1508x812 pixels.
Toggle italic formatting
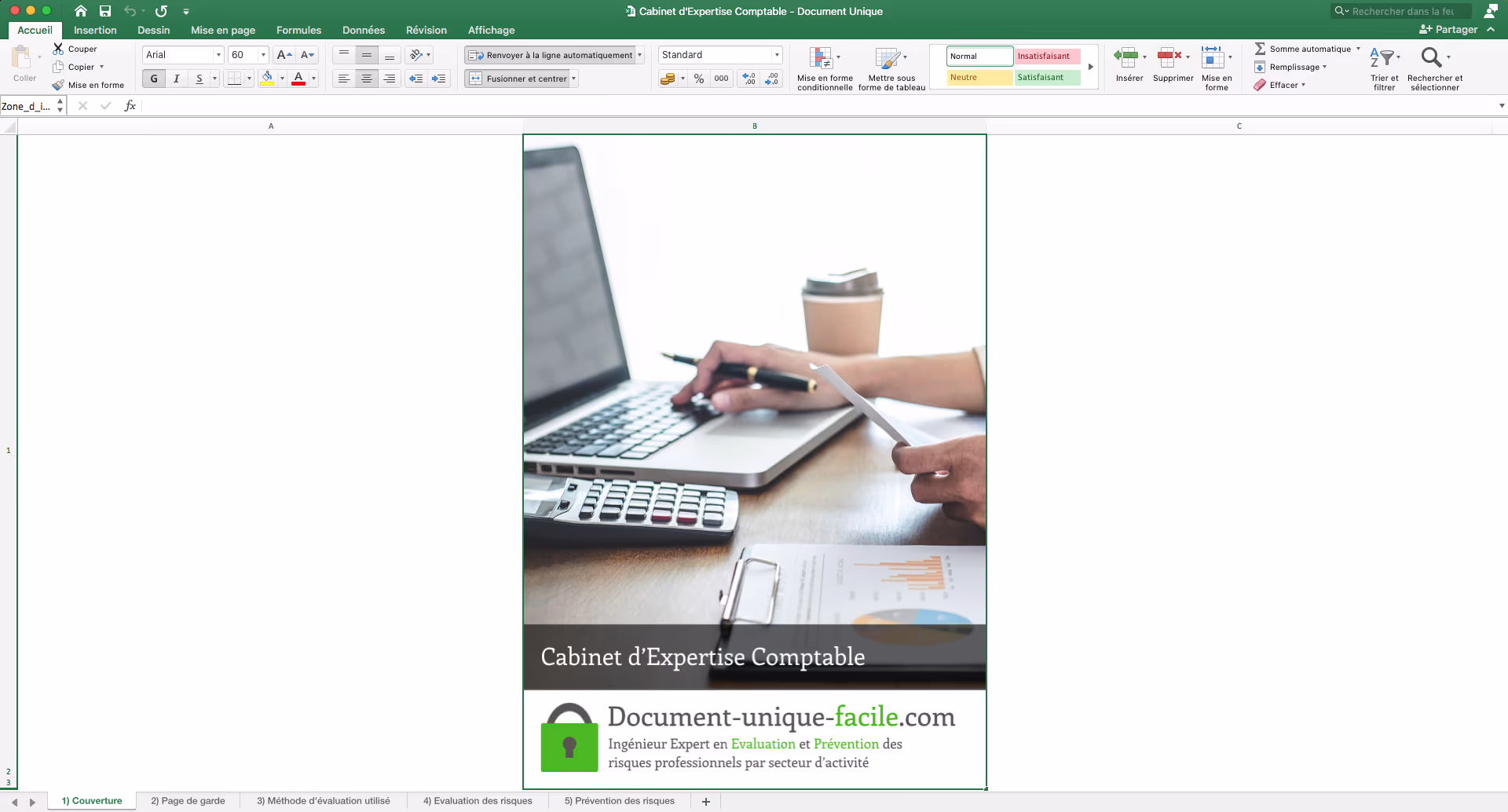[177, 79]
